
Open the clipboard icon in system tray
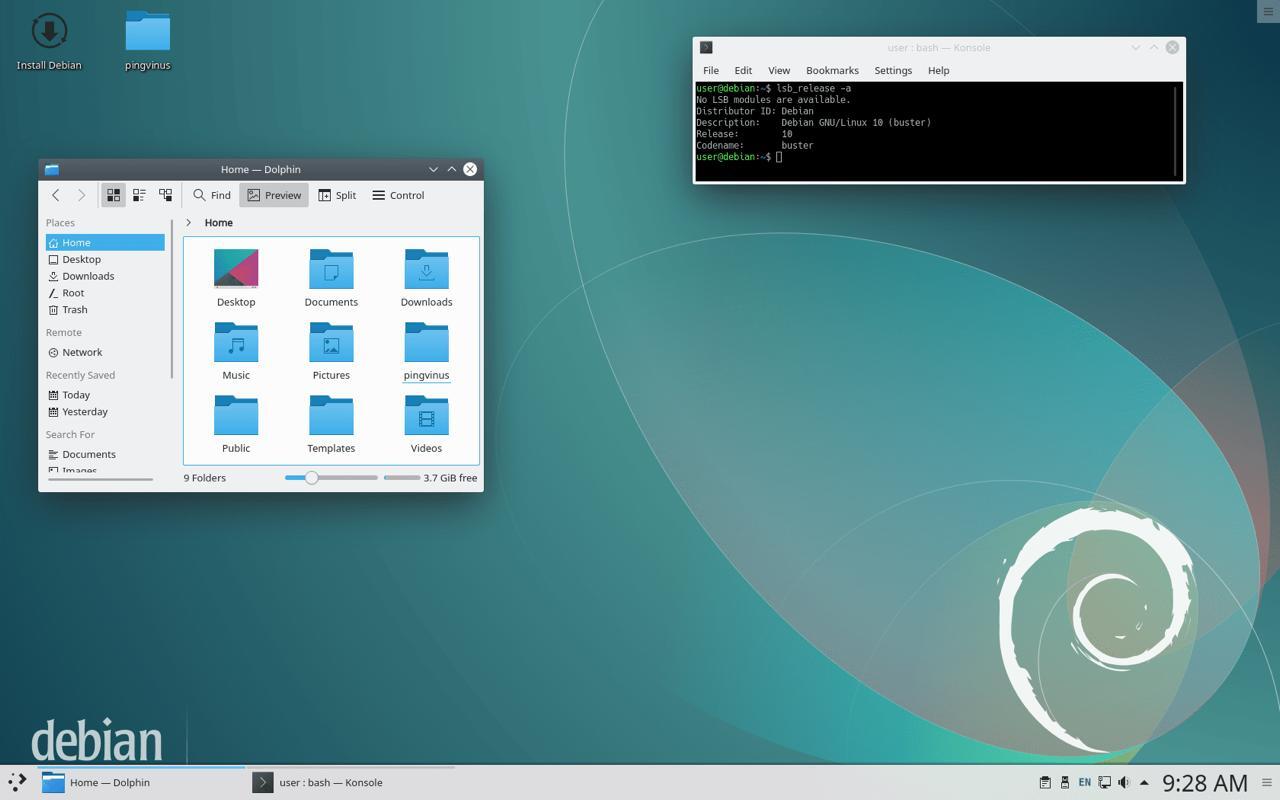[1044, 783]
